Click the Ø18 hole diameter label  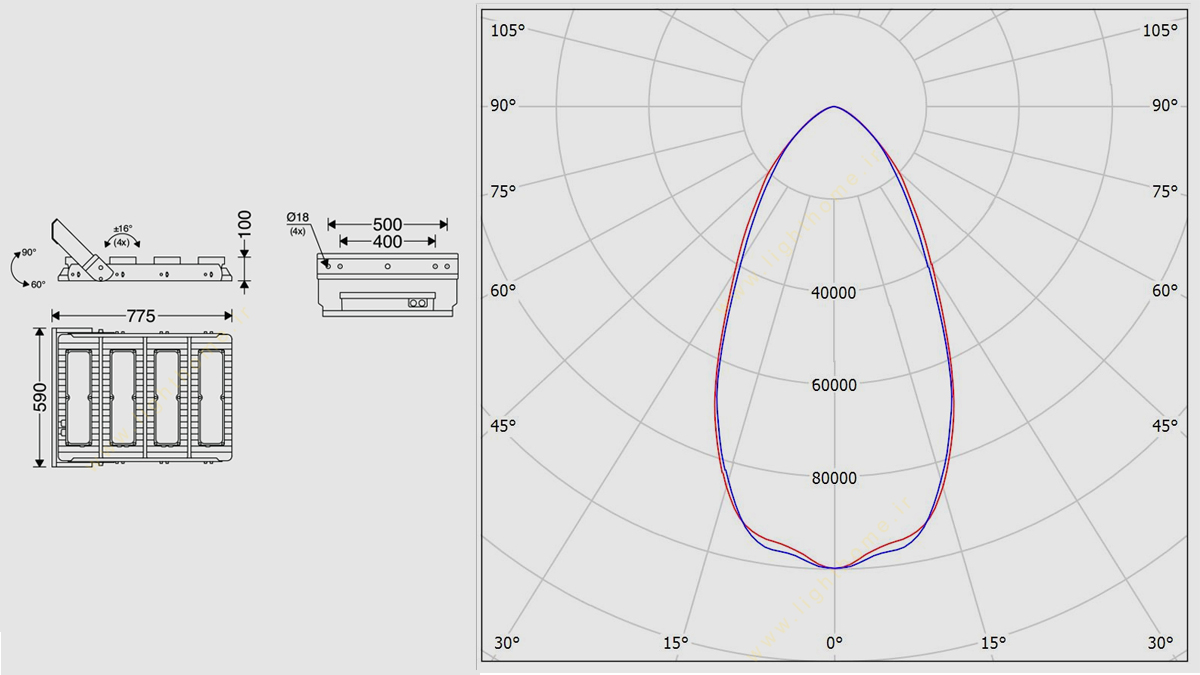(x=297, y=217)
